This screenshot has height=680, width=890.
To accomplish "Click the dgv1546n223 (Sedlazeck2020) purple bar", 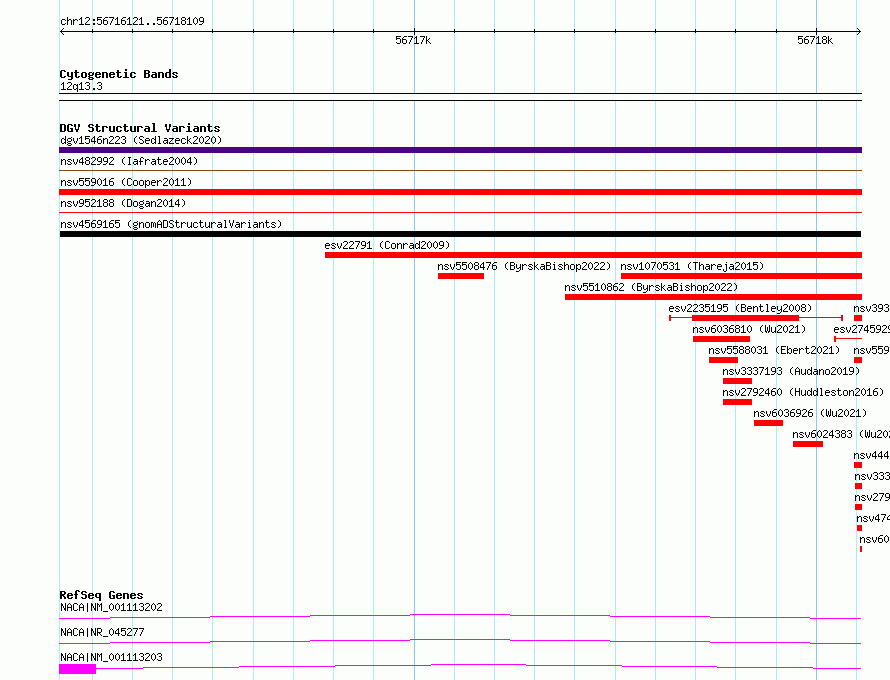I will point(460,150).
